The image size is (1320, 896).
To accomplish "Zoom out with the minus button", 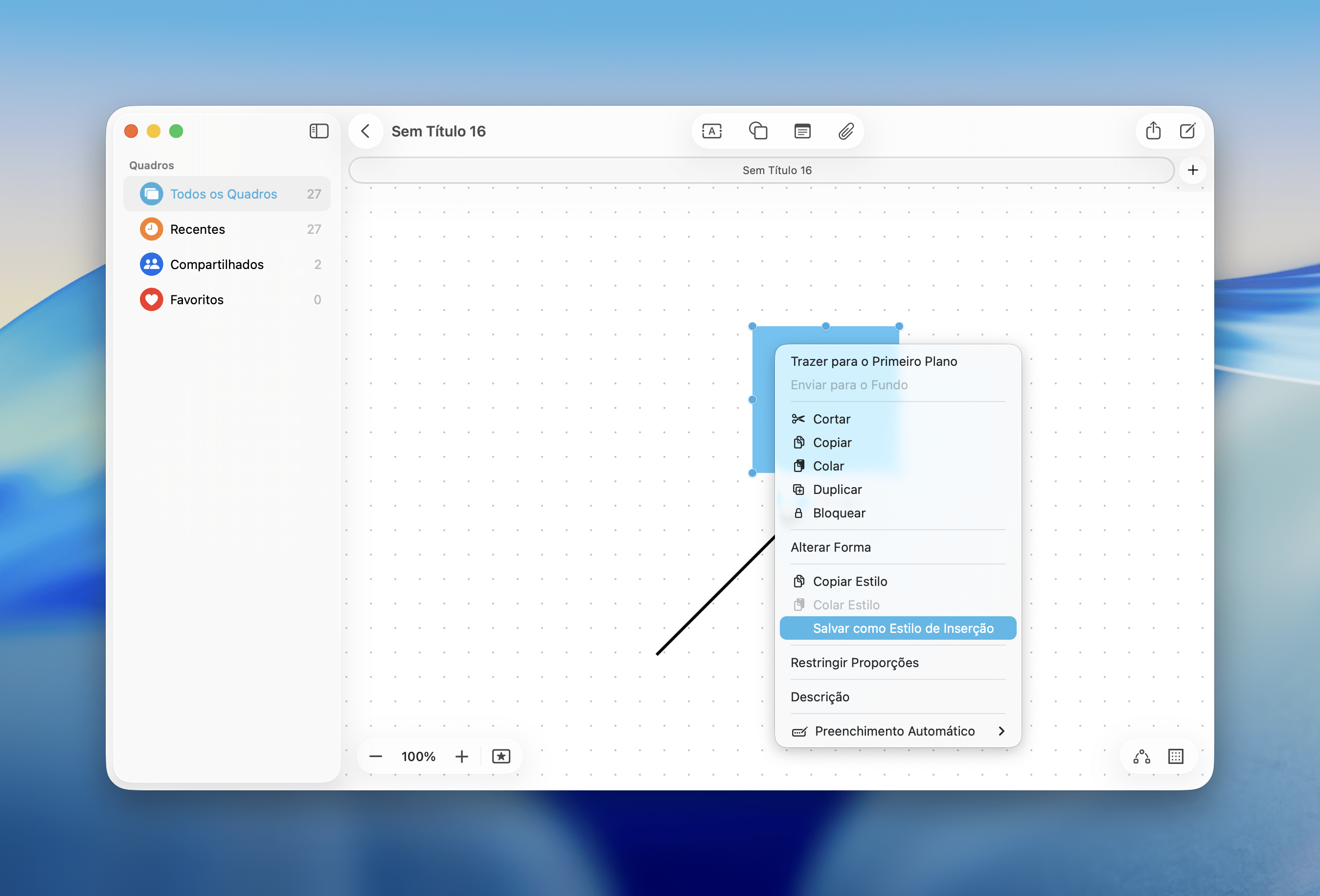I will pyautogui.click(x=375, y=756).
